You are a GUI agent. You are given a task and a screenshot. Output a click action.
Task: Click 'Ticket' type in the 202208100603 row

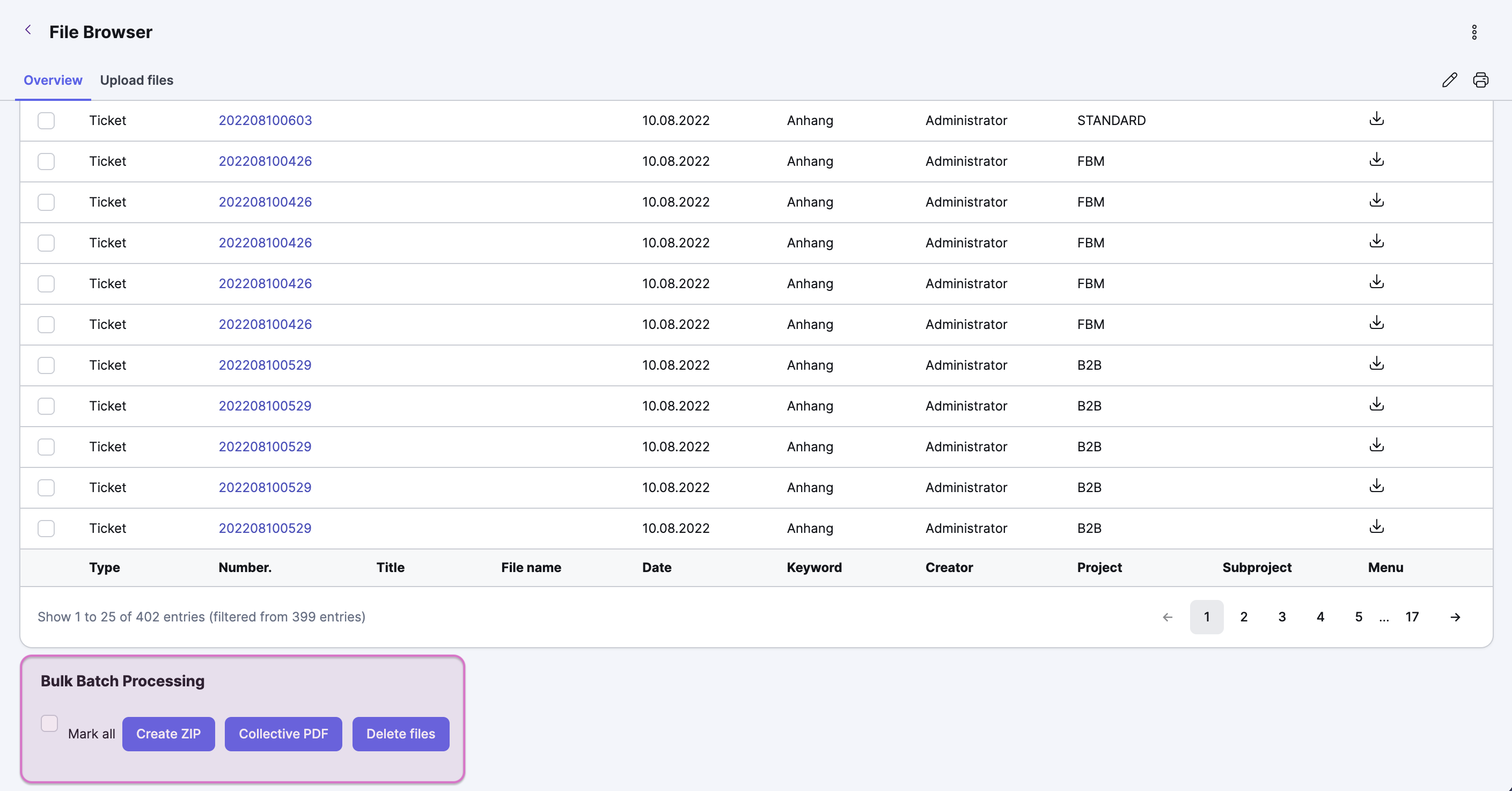107,120
